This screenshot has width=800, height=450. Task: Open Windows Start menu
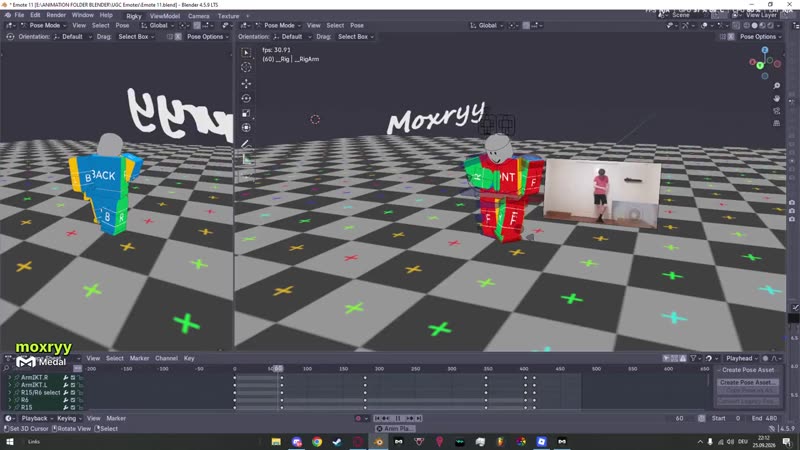10,441
